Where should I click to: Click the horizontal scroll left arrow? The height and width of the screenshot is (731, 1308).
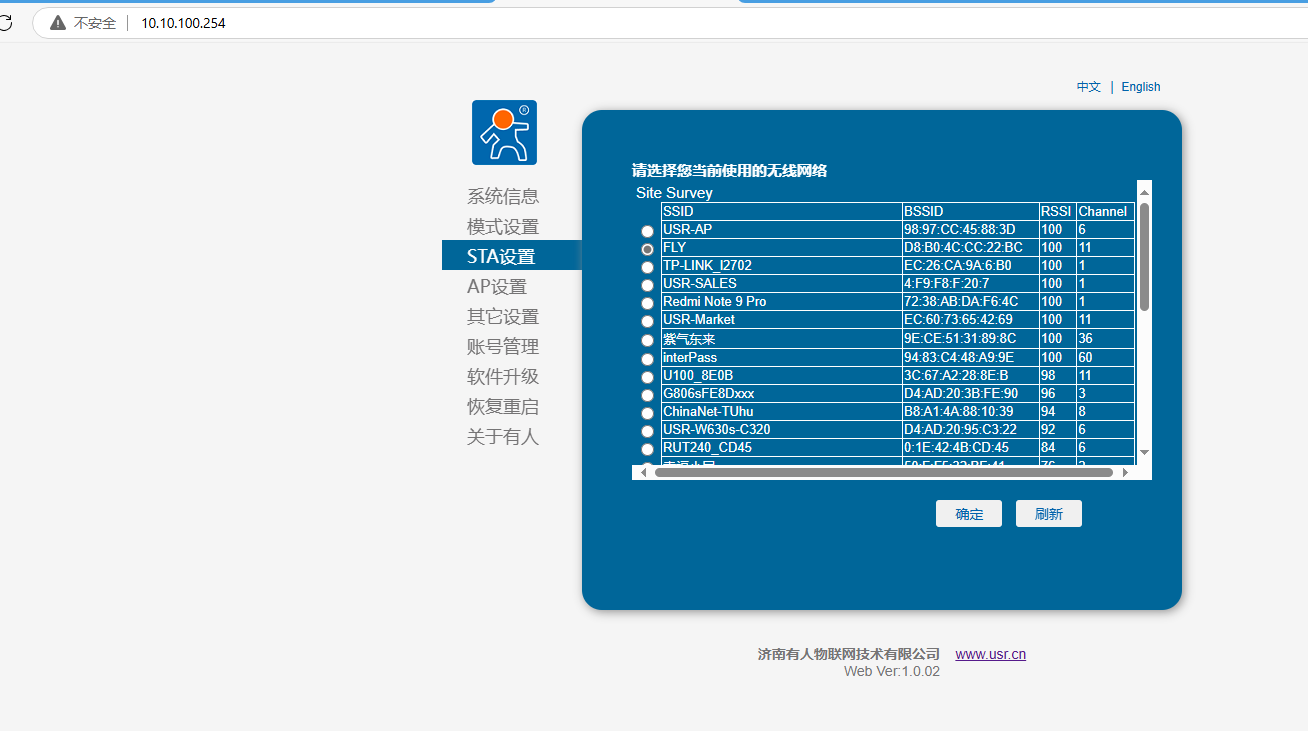tap(643, 472)
